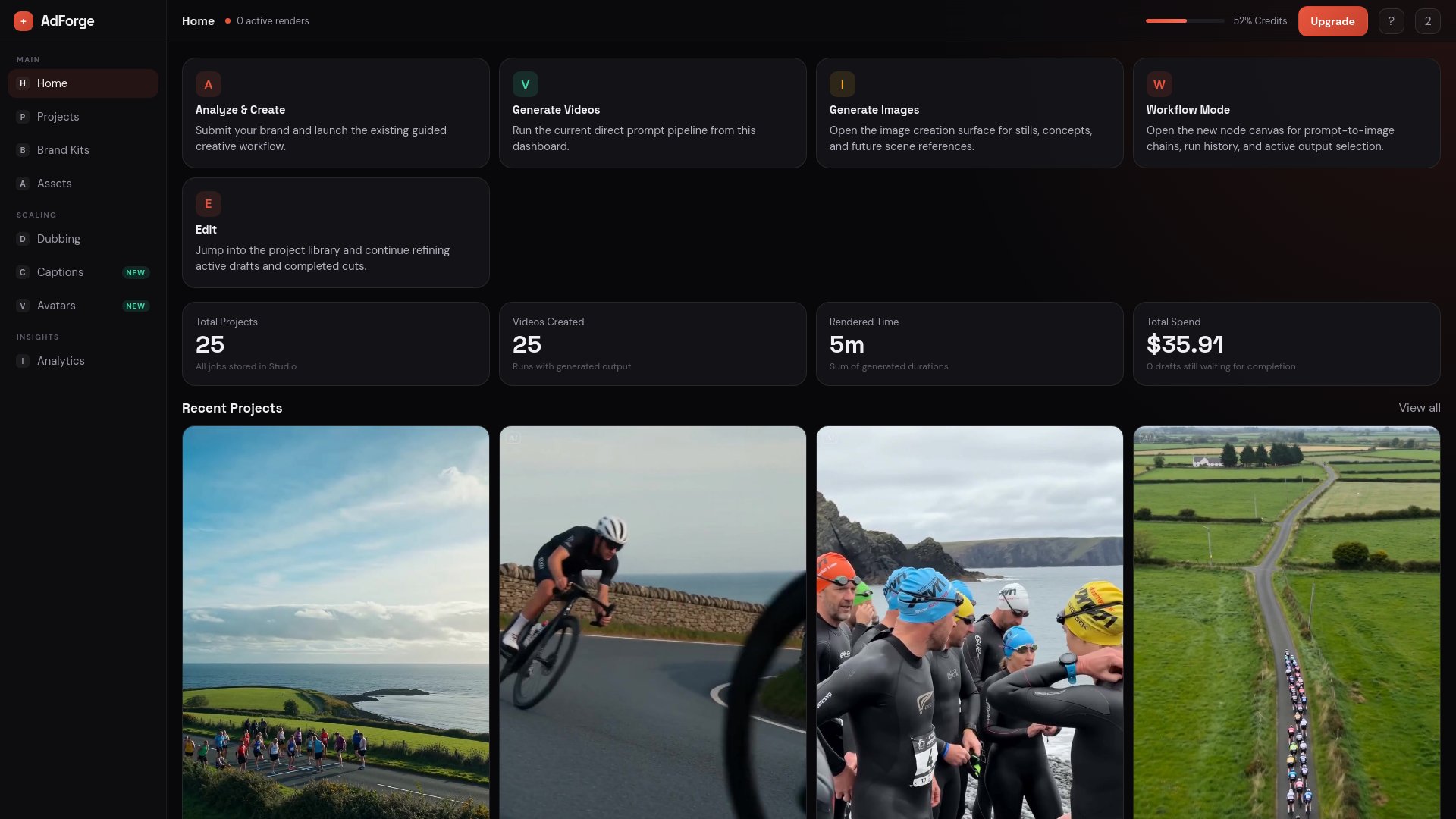Click "0 drafts still waiting for completion" text

coord(1221,366)
